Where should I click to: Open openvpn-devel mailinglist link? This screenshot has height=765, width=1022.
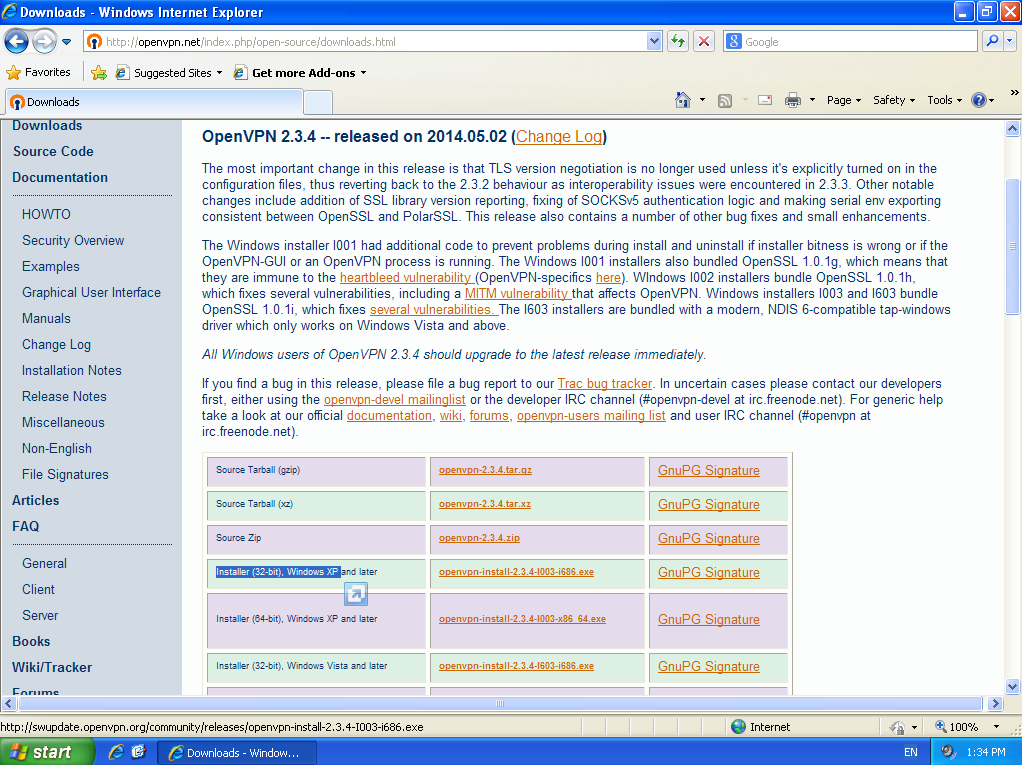tap(394, 399)
